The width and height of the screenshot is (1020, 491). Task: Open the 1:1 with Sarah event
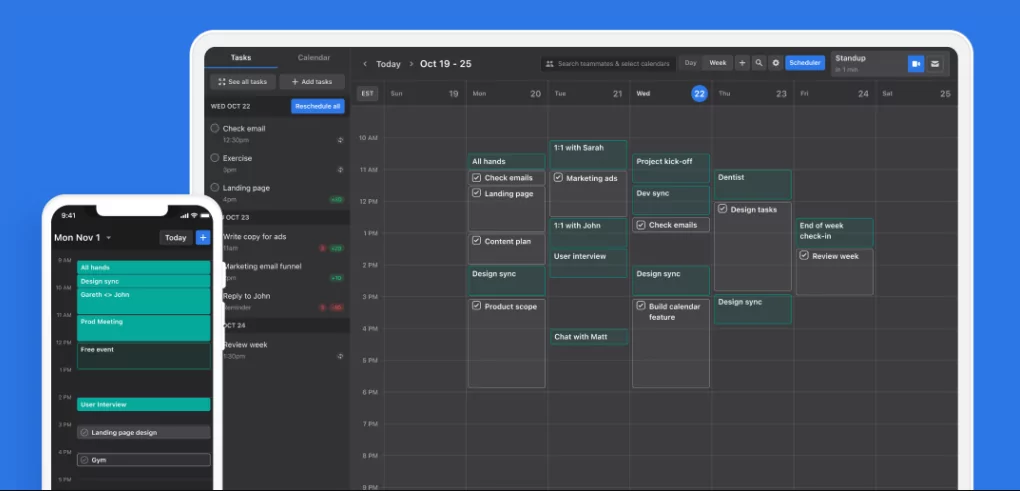pos(588,155)
